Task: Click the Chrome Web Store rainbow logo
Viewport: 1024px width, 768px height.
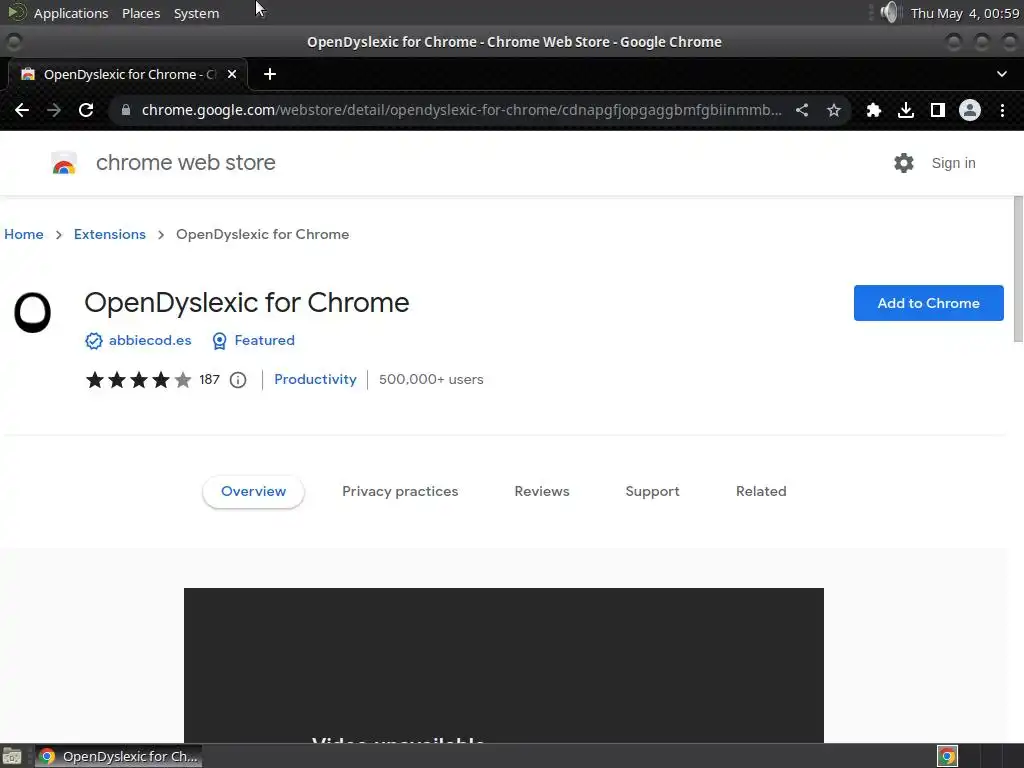Action: coord(64,163)
